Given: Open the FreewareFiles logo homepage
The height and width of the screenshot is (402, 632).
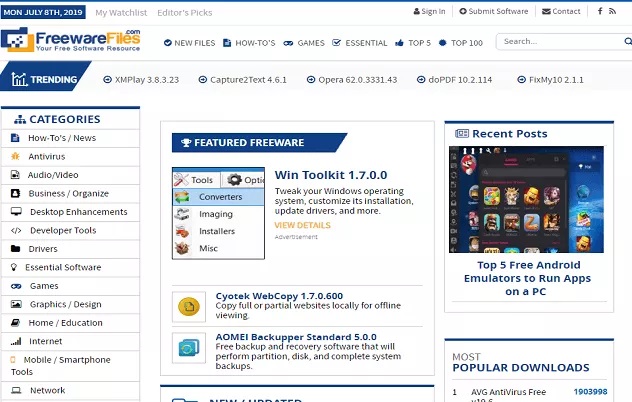Looking at the screenshot, I should click(71, 40).
